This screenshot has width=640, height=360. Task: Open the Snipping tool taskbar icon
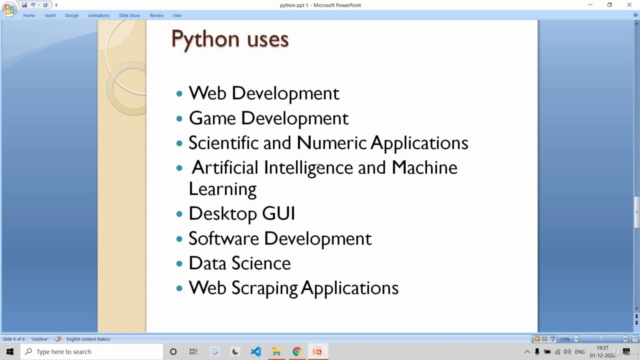(x=214, y=351)
